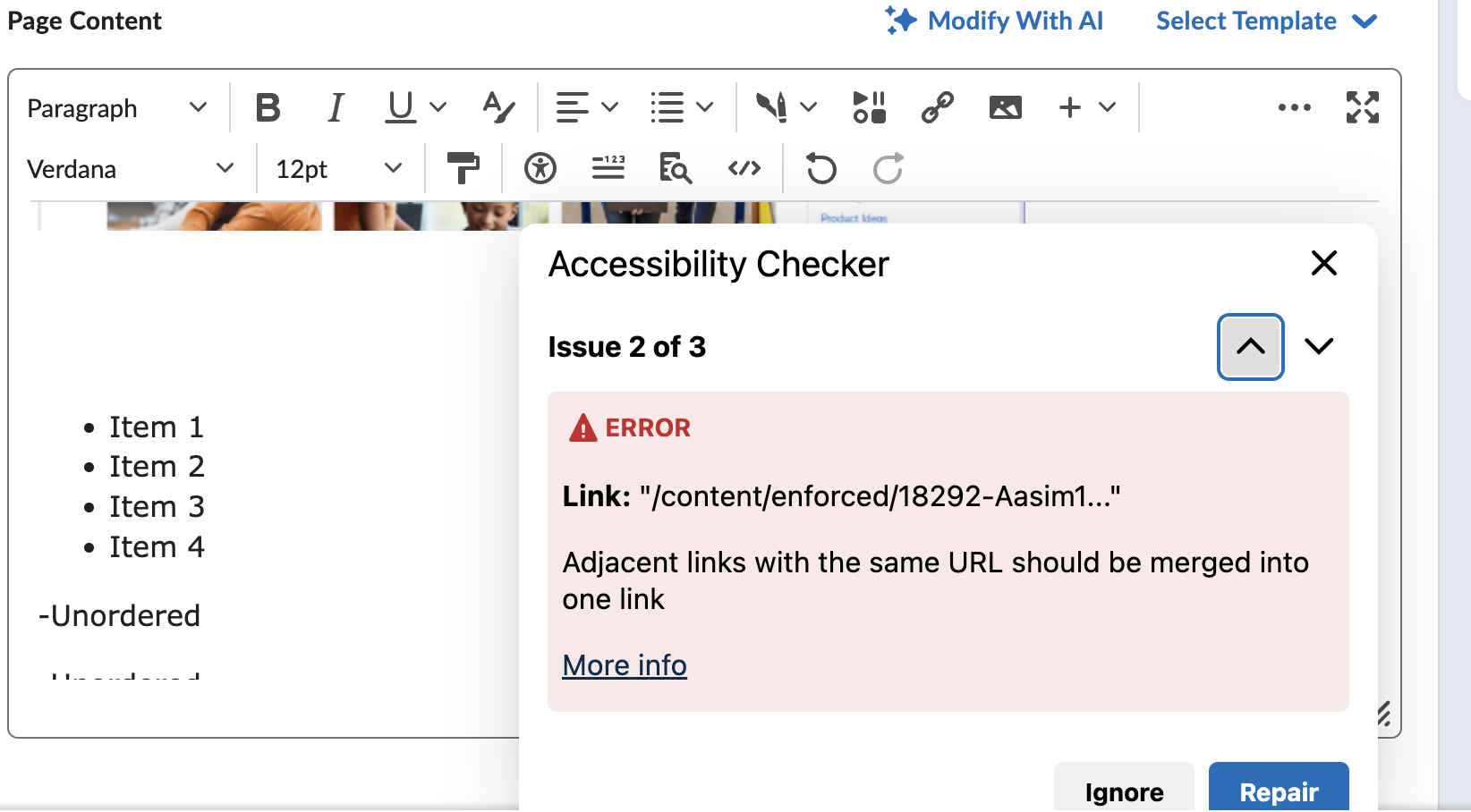Expand the alignment dropdown arrow
1471x812 pixels.
pos(610,107)
